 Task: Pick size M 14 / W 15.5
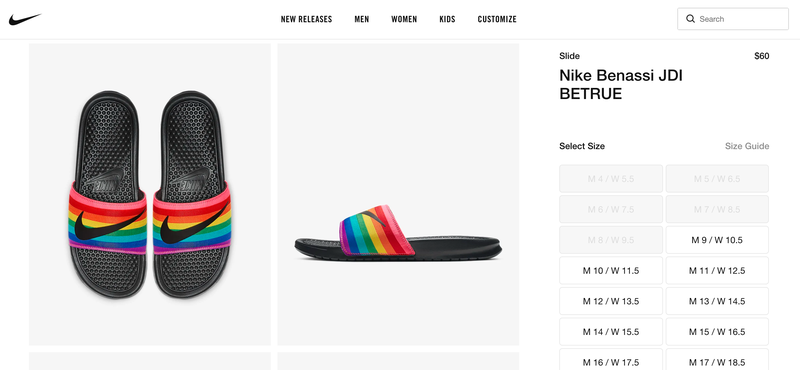pos(611,332)
